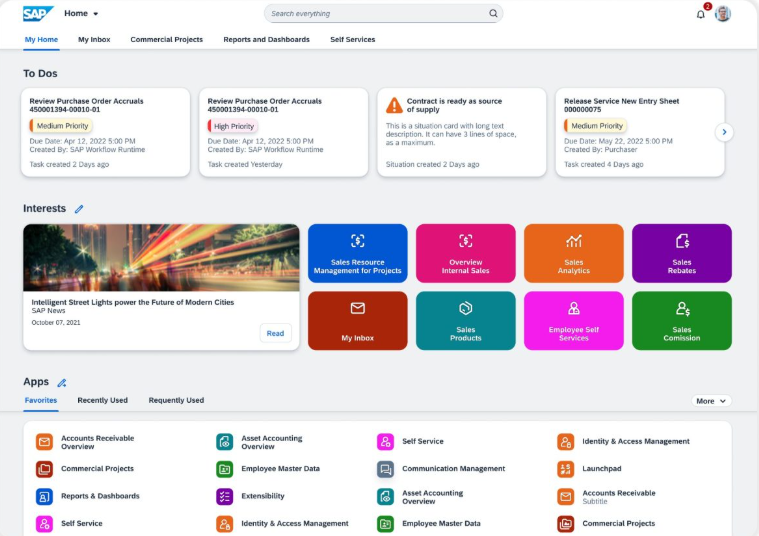
Task: Open the user profile avatar
Action: [723, 14]
